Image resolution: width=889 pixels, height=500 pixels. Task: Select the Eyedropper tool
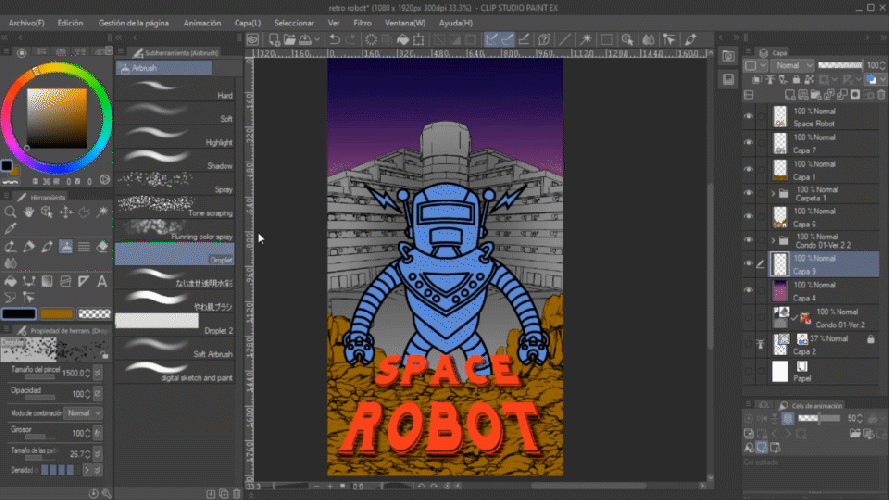(x=10, y=229)
